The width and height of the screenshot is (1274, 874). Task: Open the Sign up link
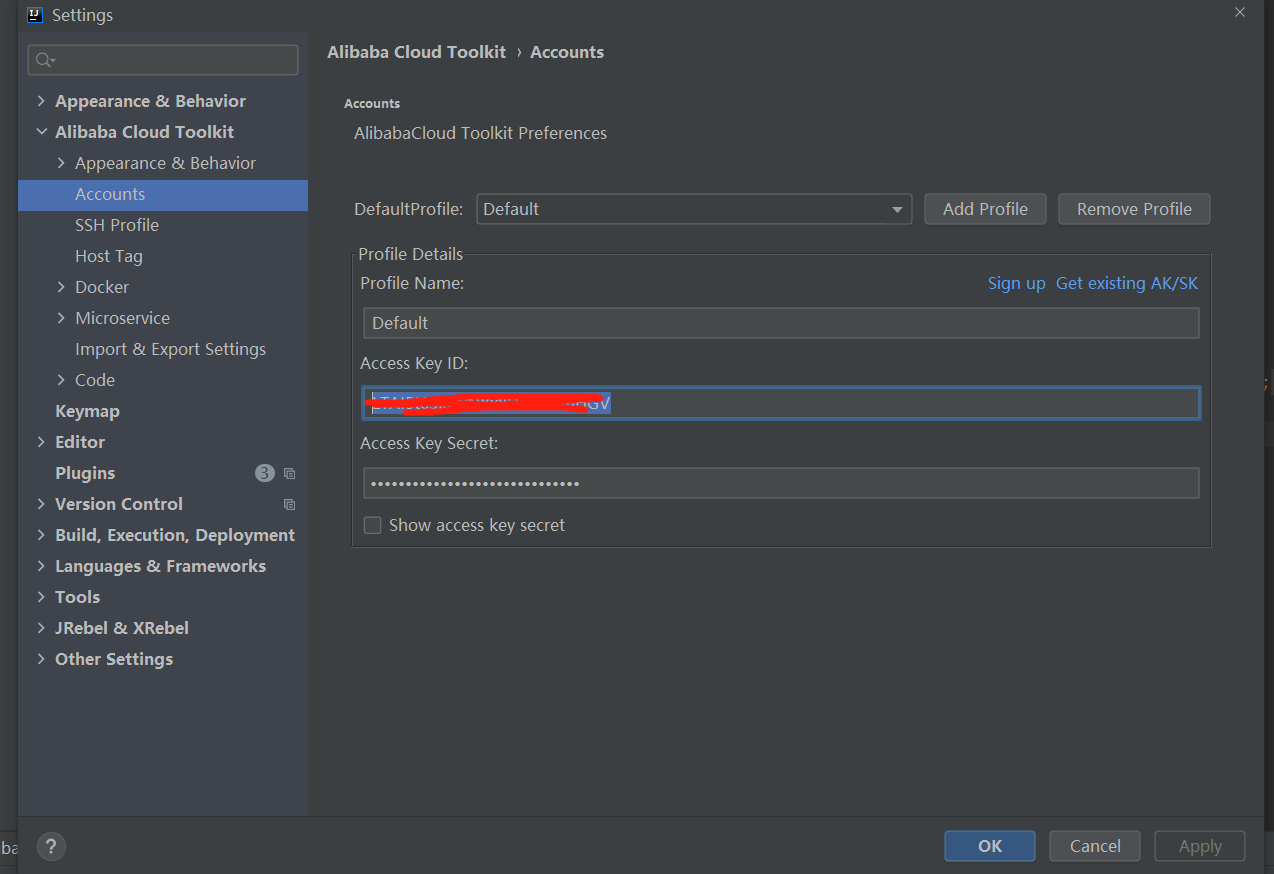[1016, 283]
